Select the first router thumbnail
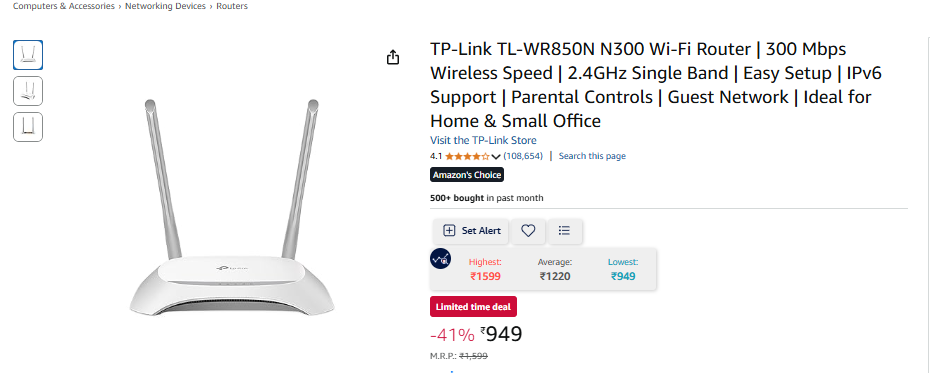This screenshot has width=930, height=373. point(28,55)
